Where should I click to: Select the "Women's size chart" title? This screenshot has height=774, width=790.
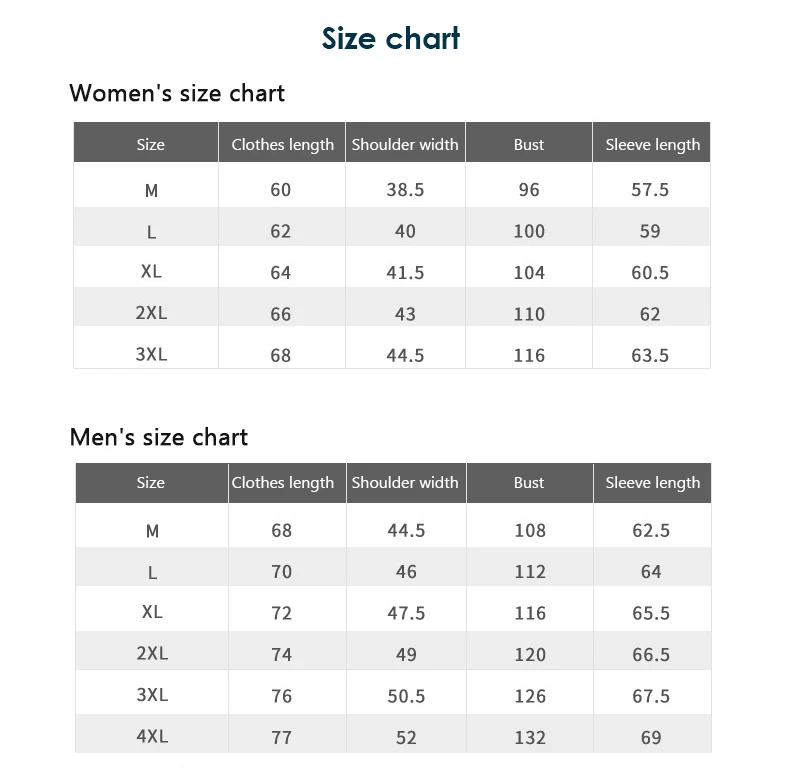(x=177, y=93)
